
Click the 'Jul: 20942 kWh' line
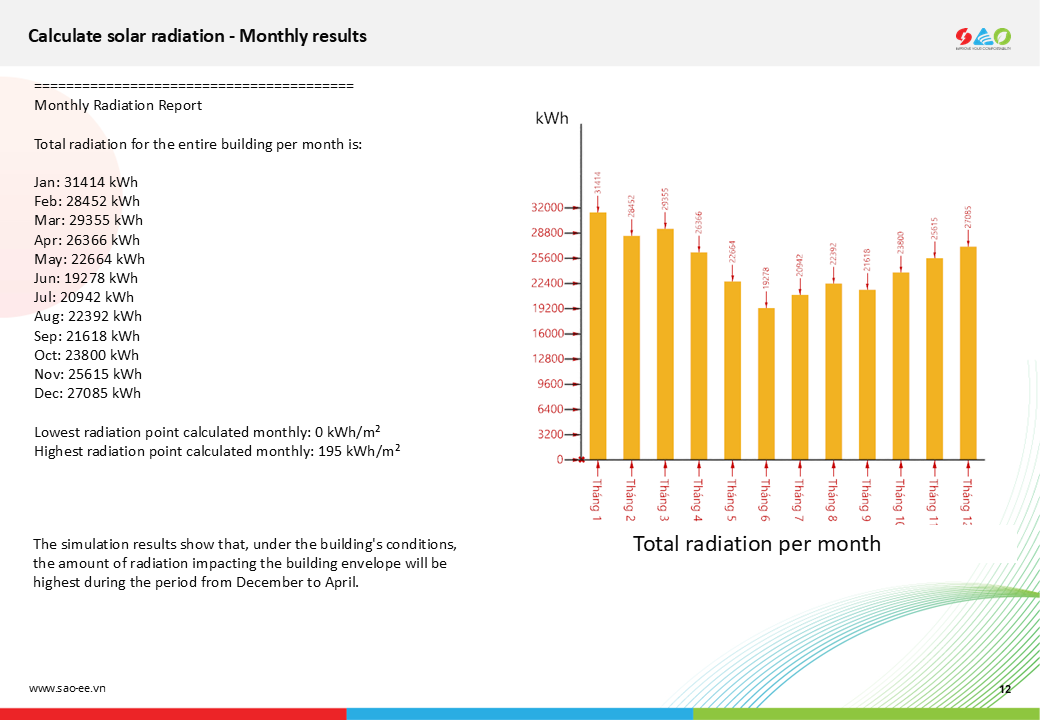tap(84, 298)
